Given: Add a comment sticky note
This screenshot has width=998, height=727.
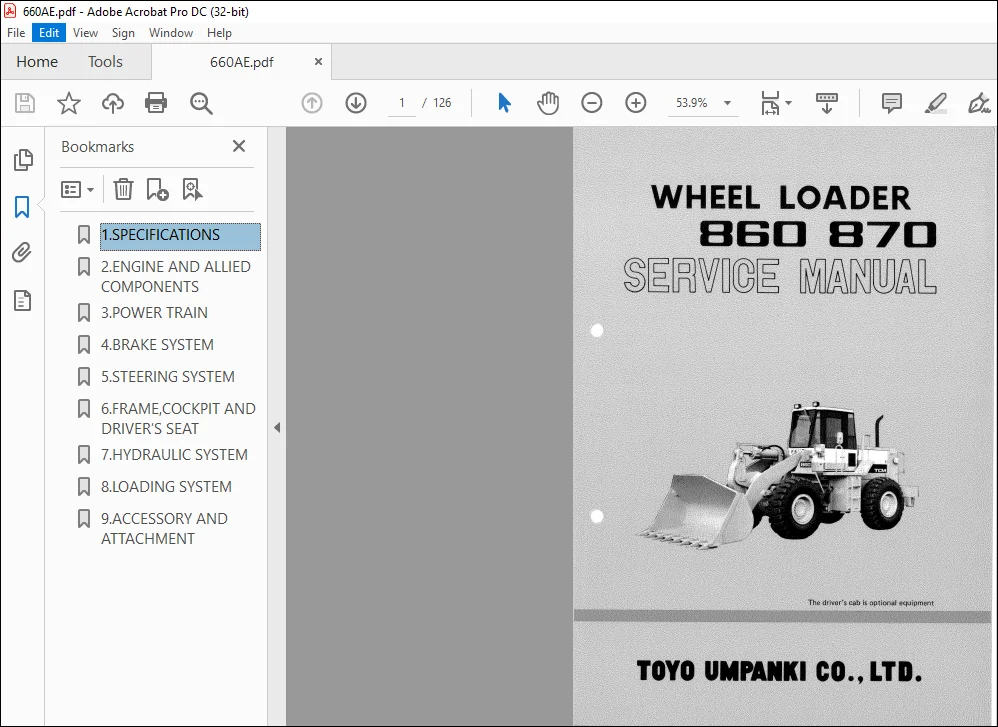Looking at the screenshot, I should [x=891, y=103].
